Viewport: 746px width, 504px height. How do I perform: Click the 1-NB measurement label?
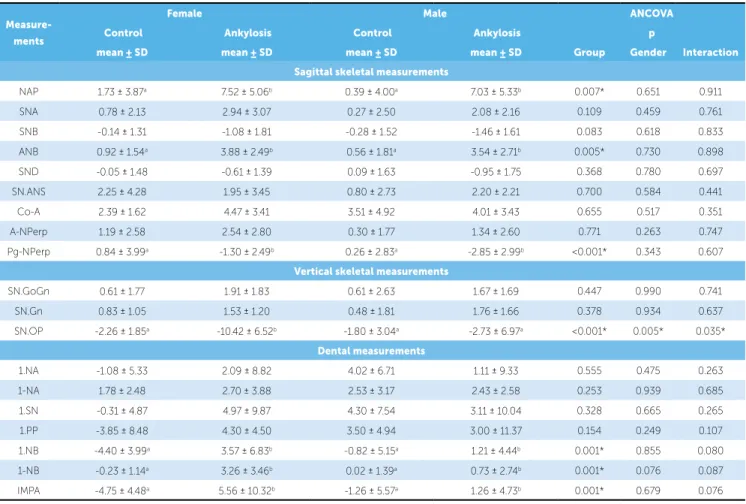coord(29,470)
